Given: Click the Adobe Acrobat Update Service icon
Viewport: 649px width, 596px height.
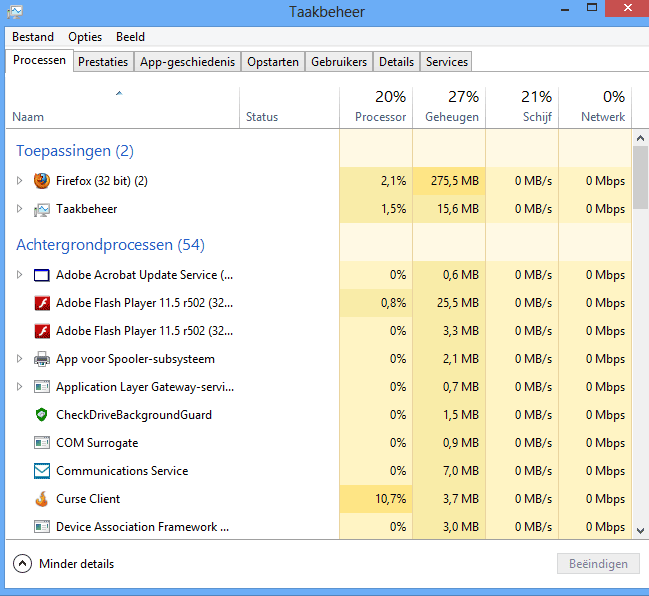Looking at the screenshot, I should [x=41, y=275].
